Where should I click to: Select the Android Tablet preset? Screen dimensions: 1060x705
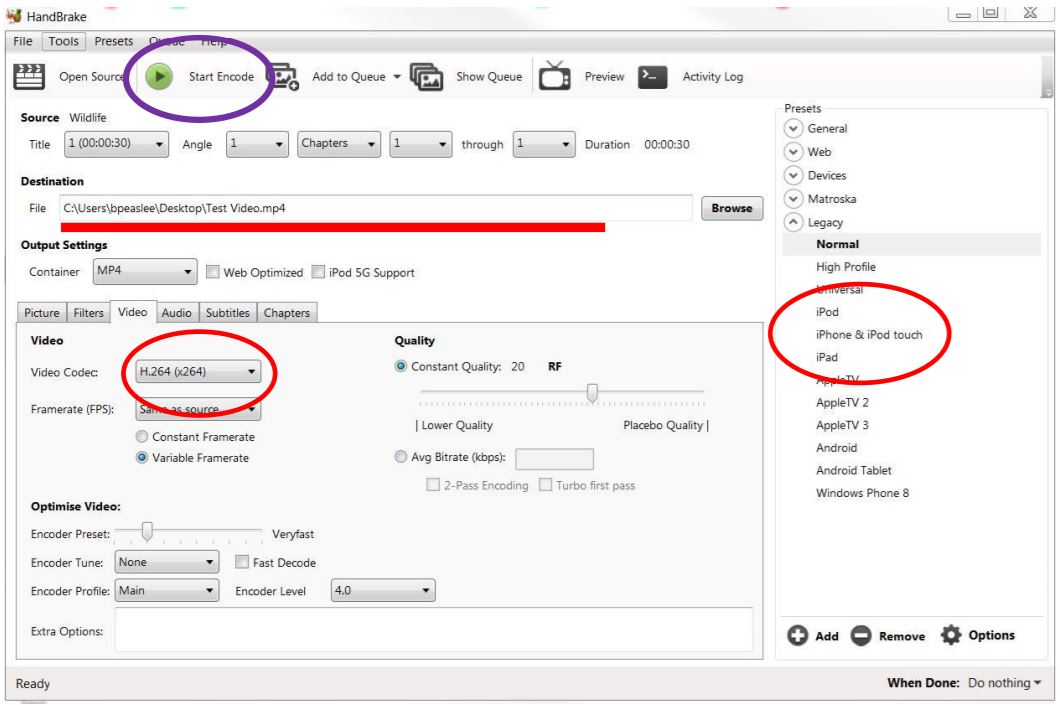854,470
